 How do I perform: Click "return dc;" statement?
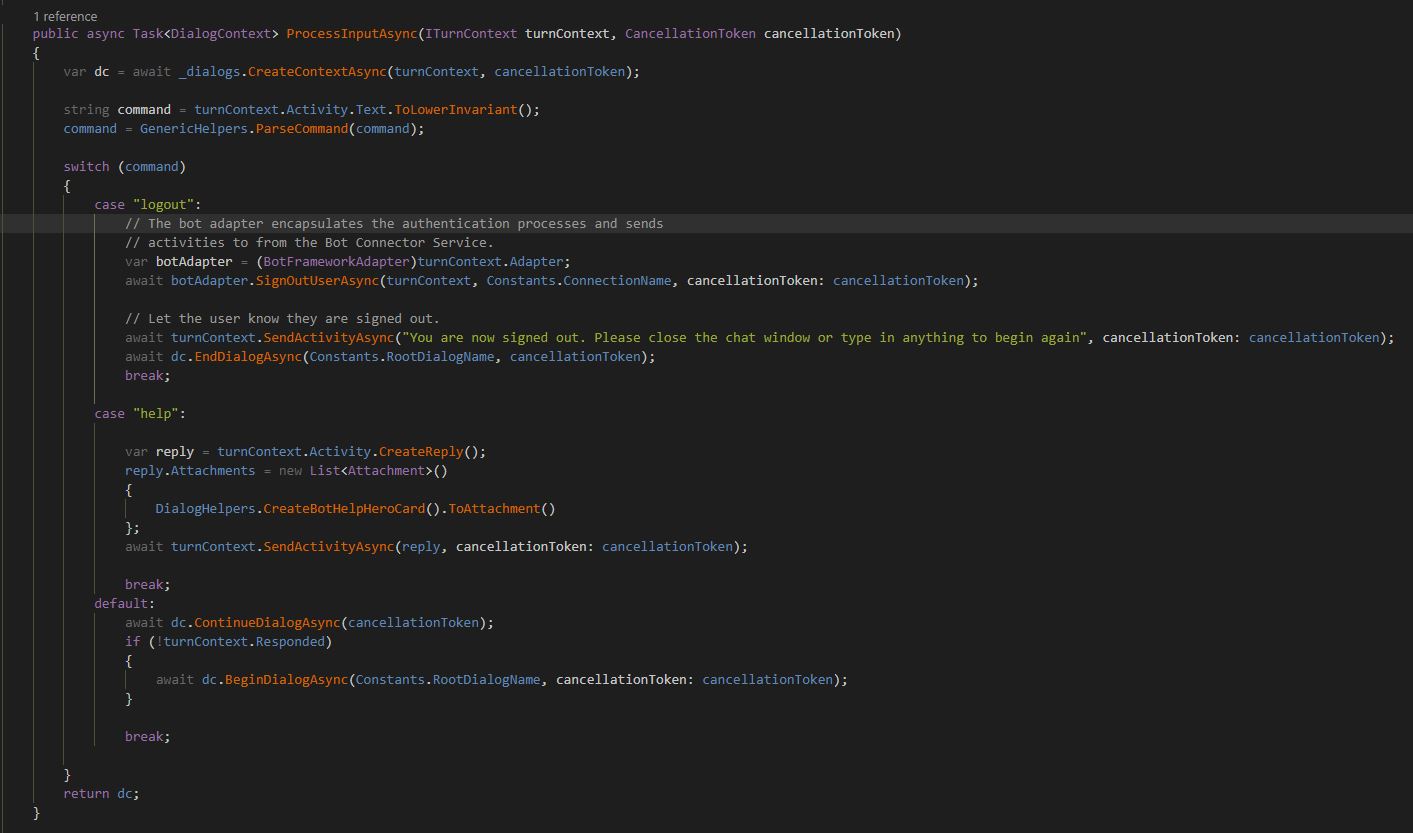[x=102, y=793]
